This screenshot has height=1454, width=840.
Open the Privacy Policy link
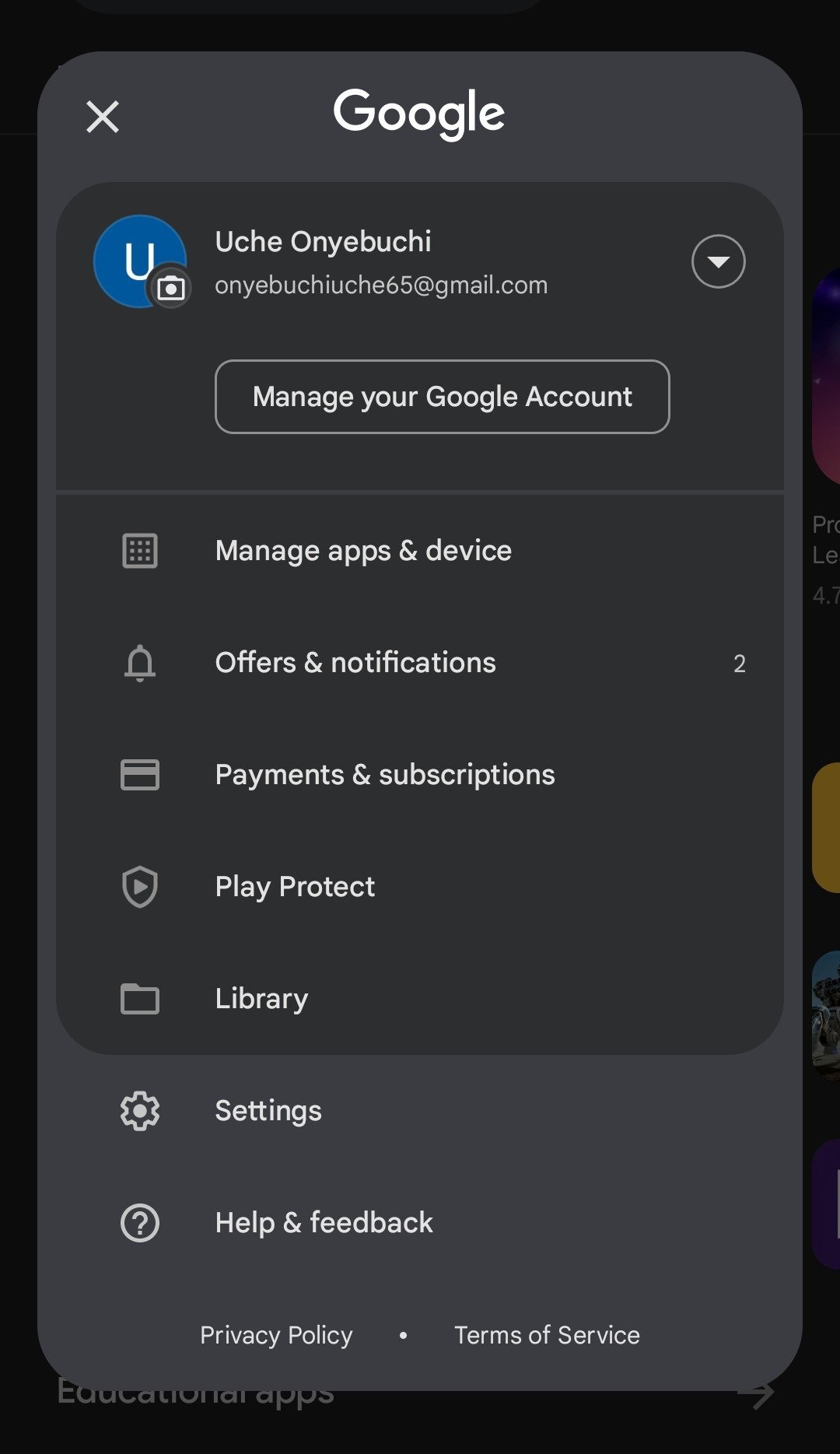tap(276, 1335)
